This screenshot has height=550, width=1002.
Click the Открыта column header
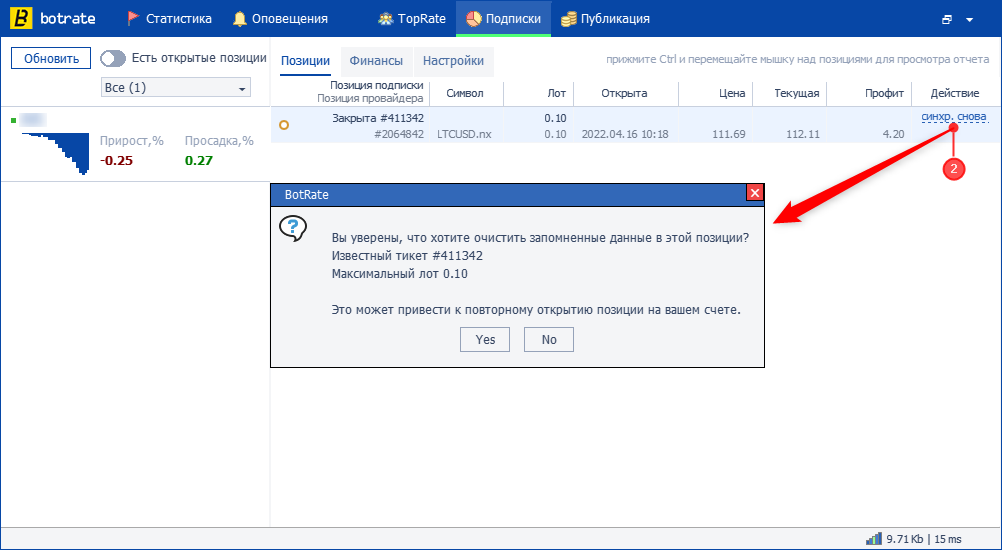point(624,93)
